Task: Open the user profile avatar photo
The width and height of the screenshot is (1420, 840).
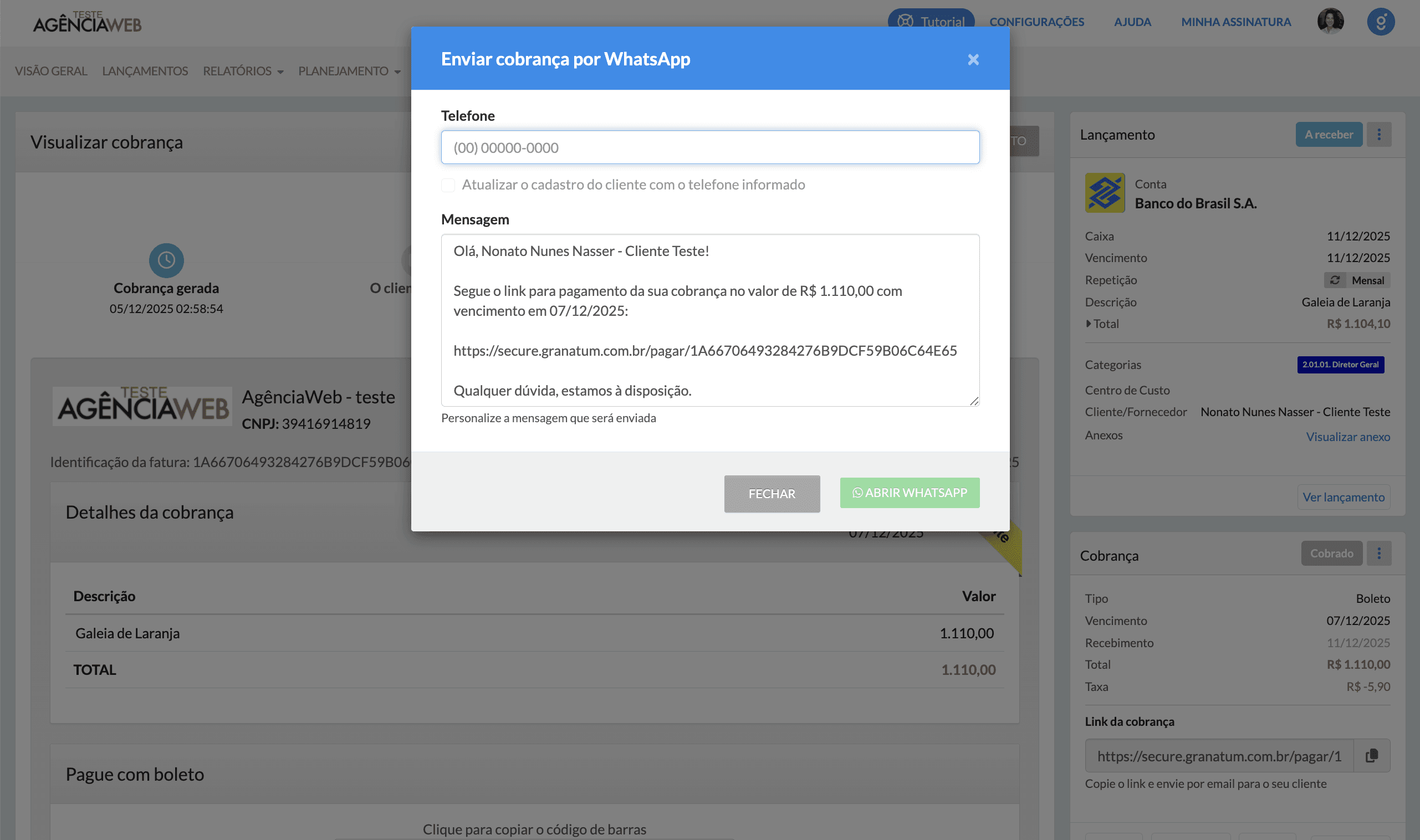Action: tap(1331, 22)
